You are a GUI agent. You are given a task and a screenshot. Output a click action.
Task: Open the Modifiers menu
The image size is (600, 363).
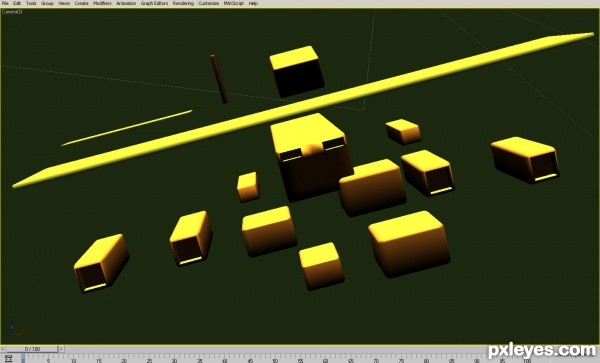point(103,3)
